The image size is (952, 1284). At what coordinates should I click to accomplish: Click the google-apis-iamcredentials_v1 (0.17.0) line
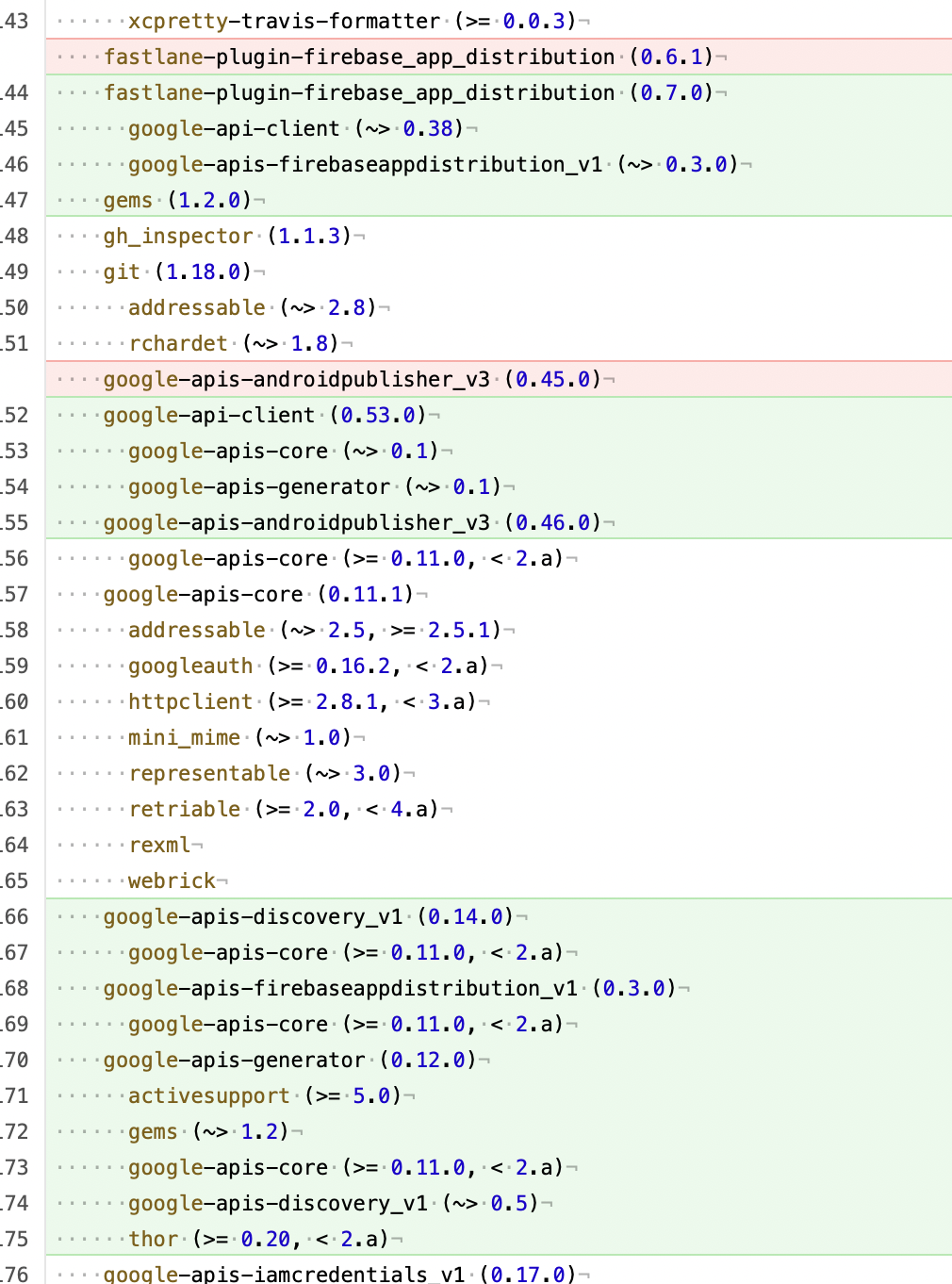click(500, 1271)
